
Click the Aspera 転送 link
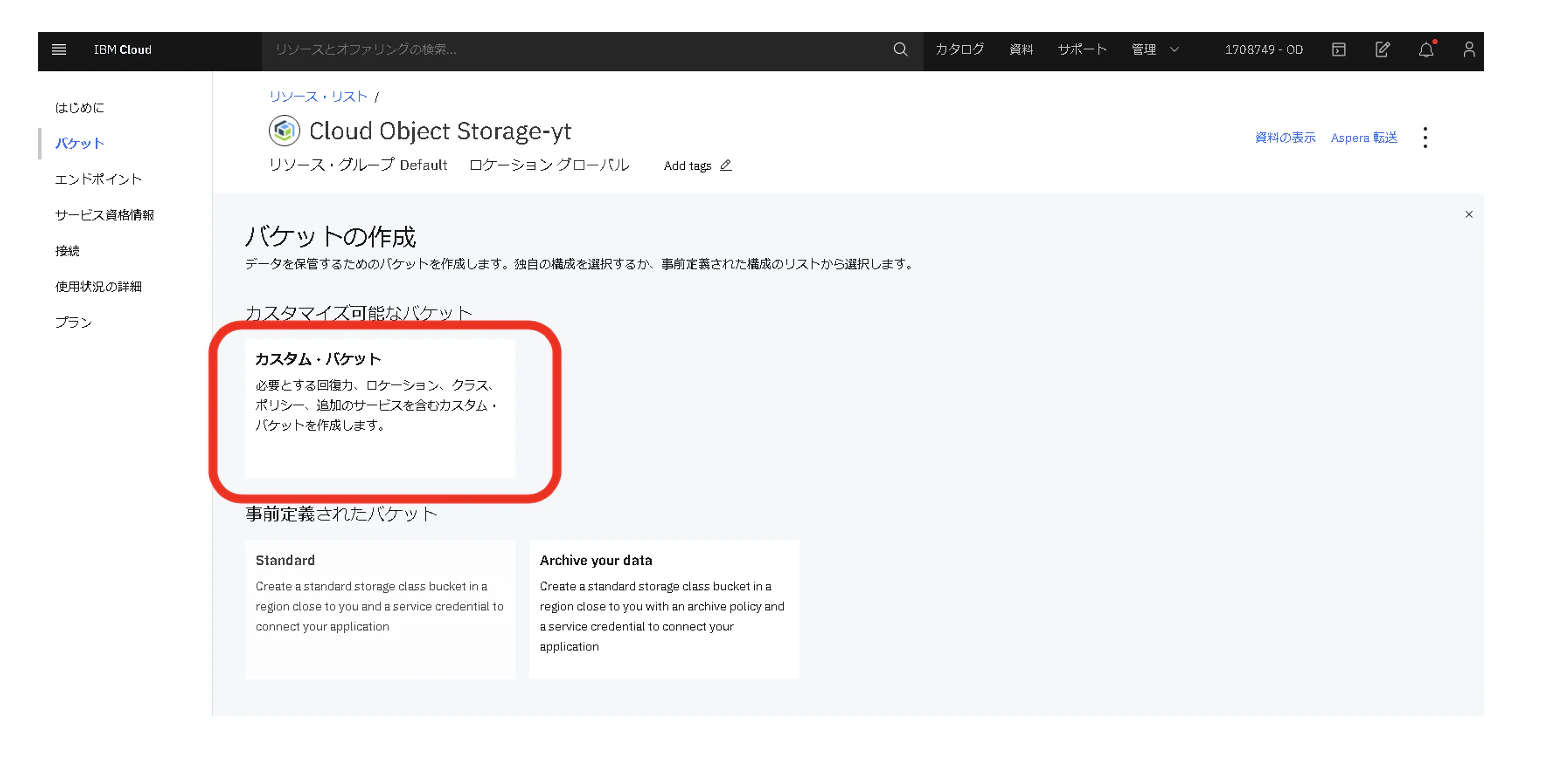1364,138
